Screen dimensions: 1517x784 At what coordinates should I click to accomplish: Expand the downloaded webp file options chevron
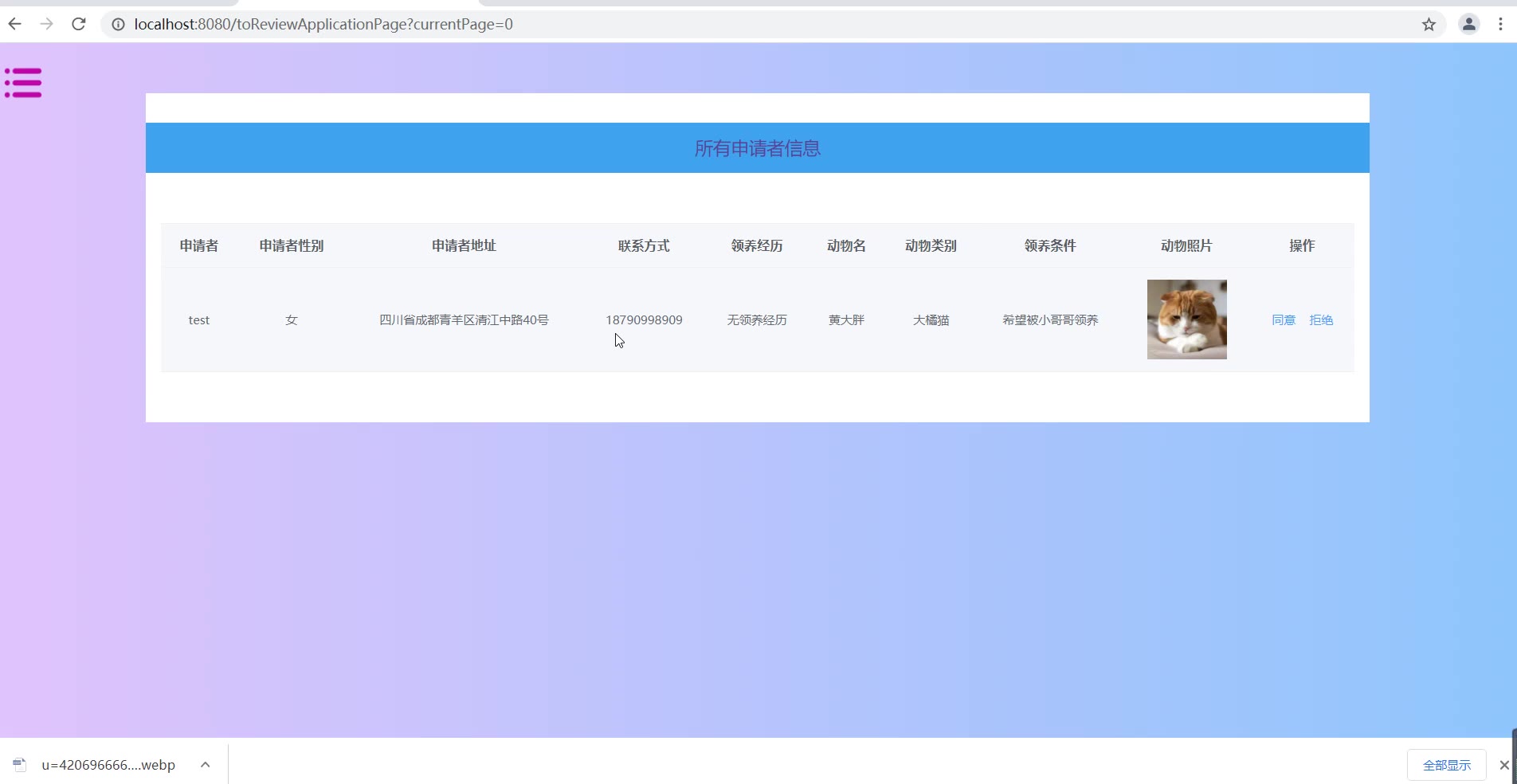[x=205, y=765]
